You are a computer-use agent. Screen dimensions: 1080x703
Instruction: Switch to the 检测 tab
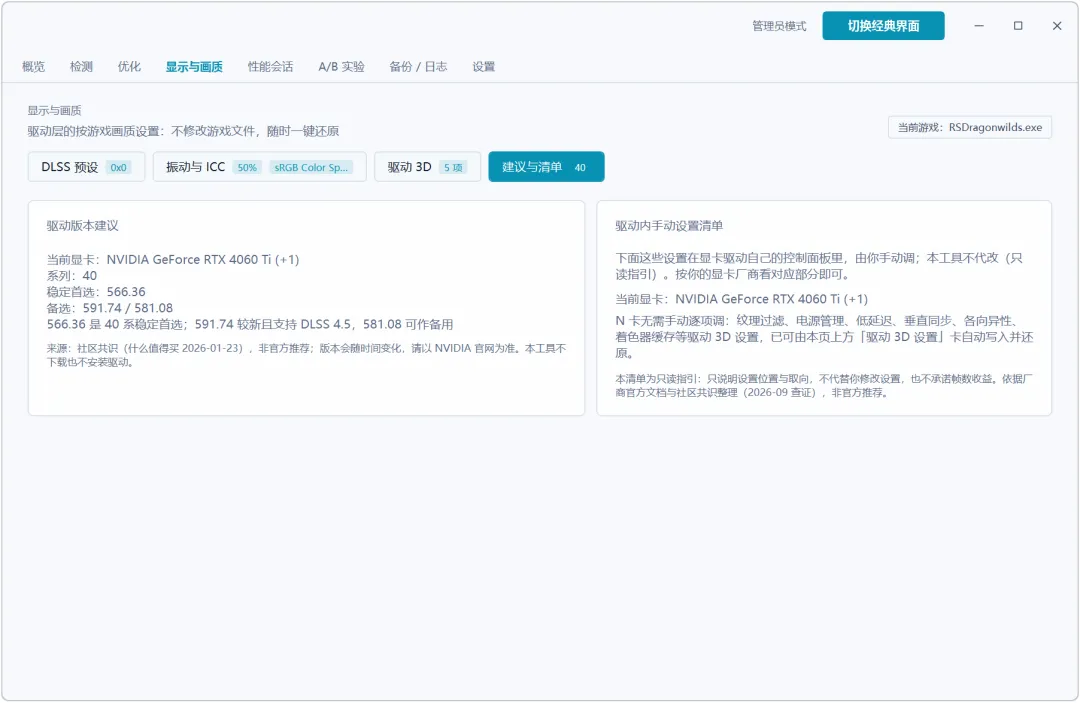(81, 67)
